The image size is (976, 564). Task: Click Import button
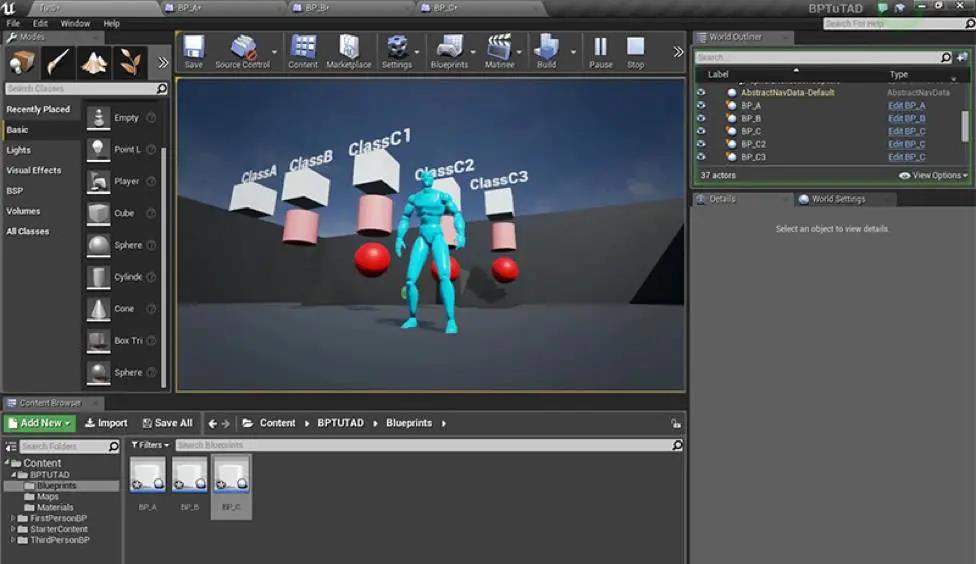click(x=106, y=423)
